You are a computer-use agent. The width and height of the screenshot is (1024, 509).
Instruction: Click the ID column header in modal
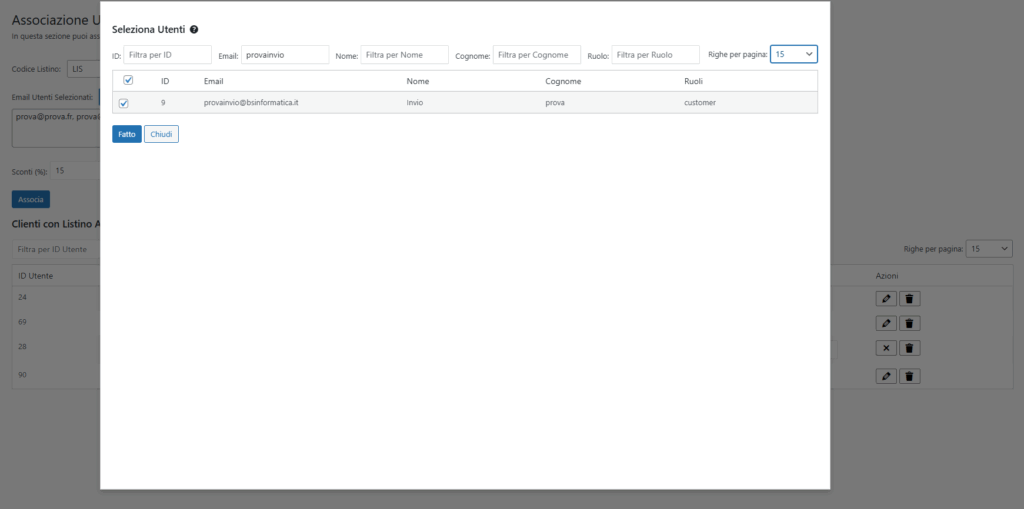[x=165, y=81]
